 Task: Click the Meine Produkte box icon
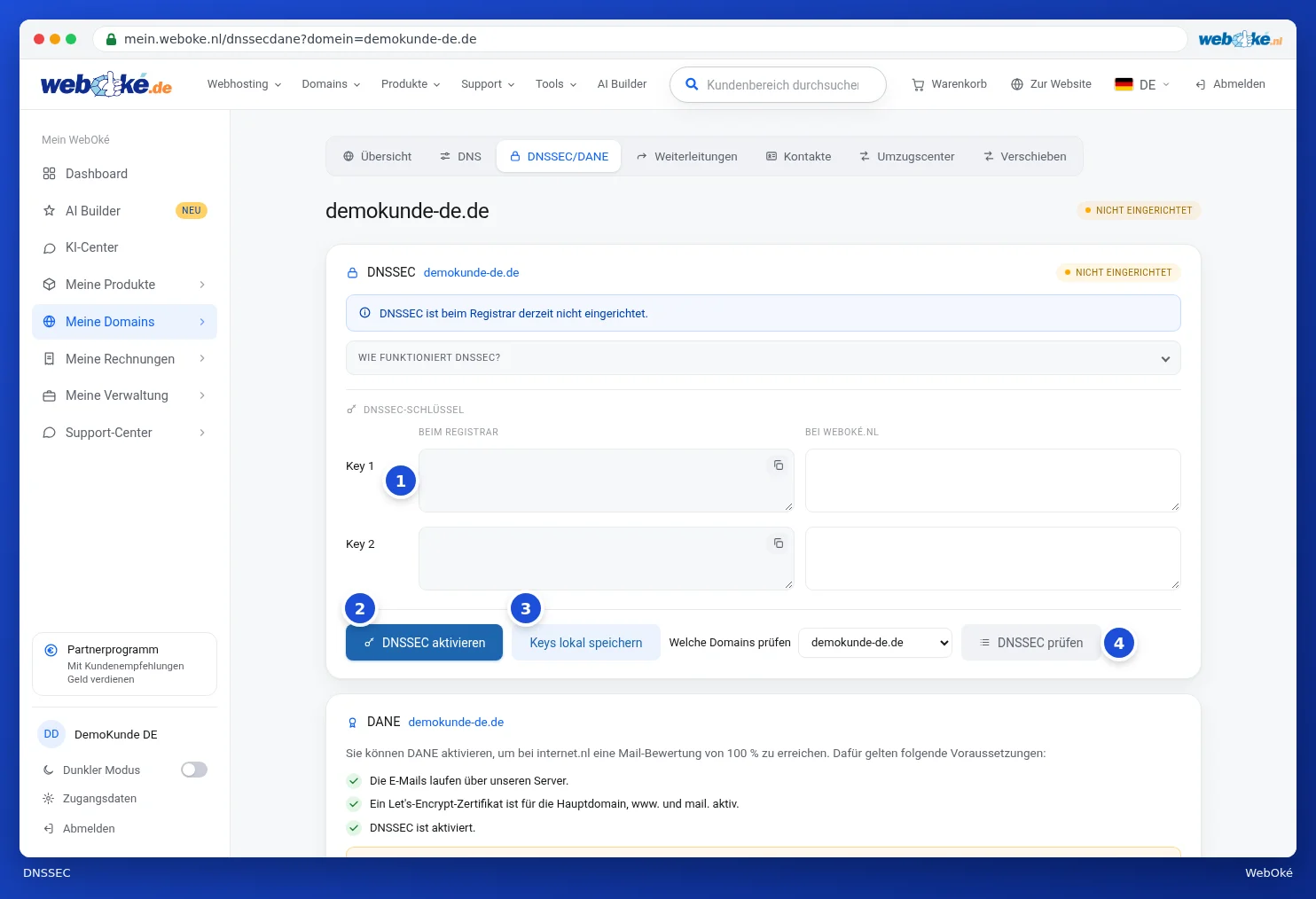50,285
